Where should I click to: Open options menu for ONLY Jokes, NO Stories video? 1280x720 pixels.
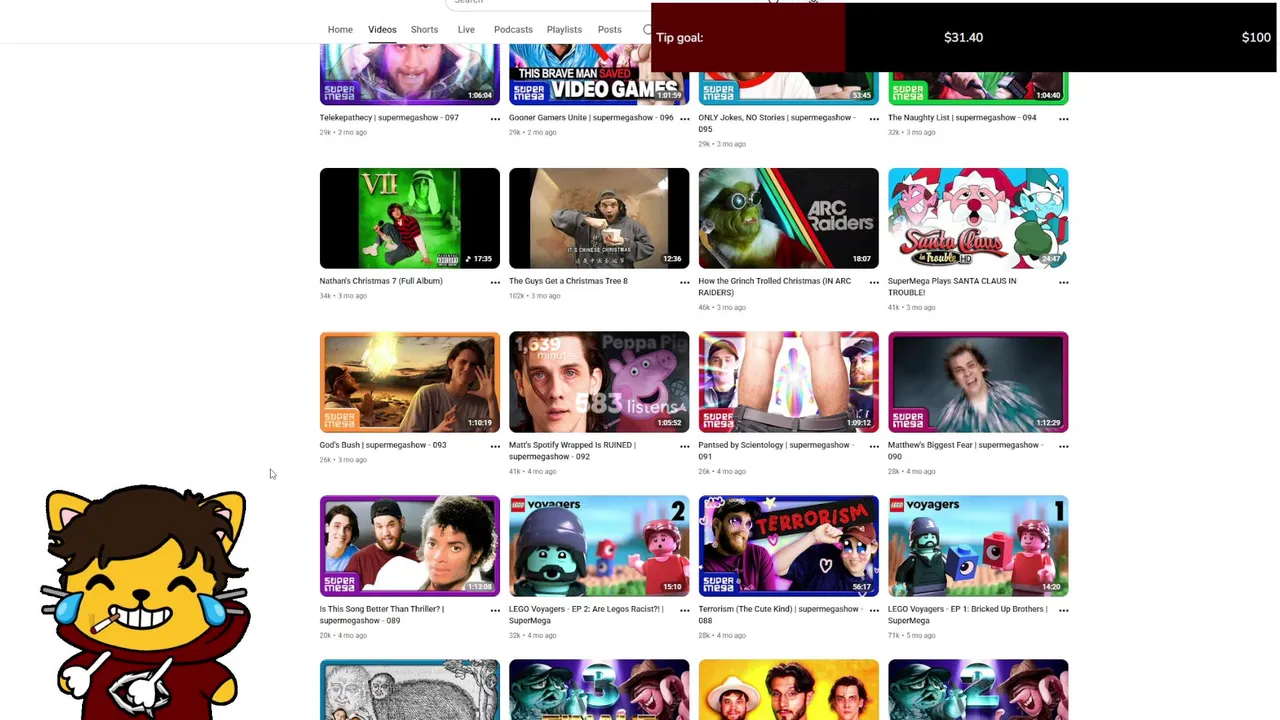click(x=874, y=119)
